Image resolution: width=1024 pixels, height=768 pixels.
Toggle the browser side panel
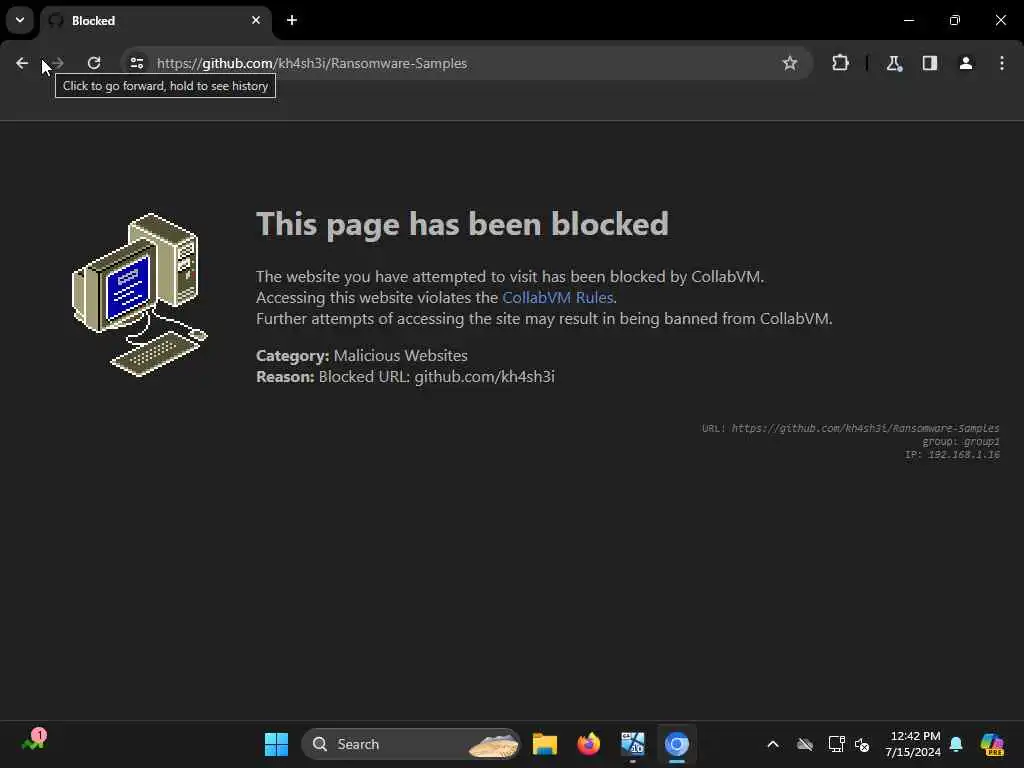(x=930, y=63)
